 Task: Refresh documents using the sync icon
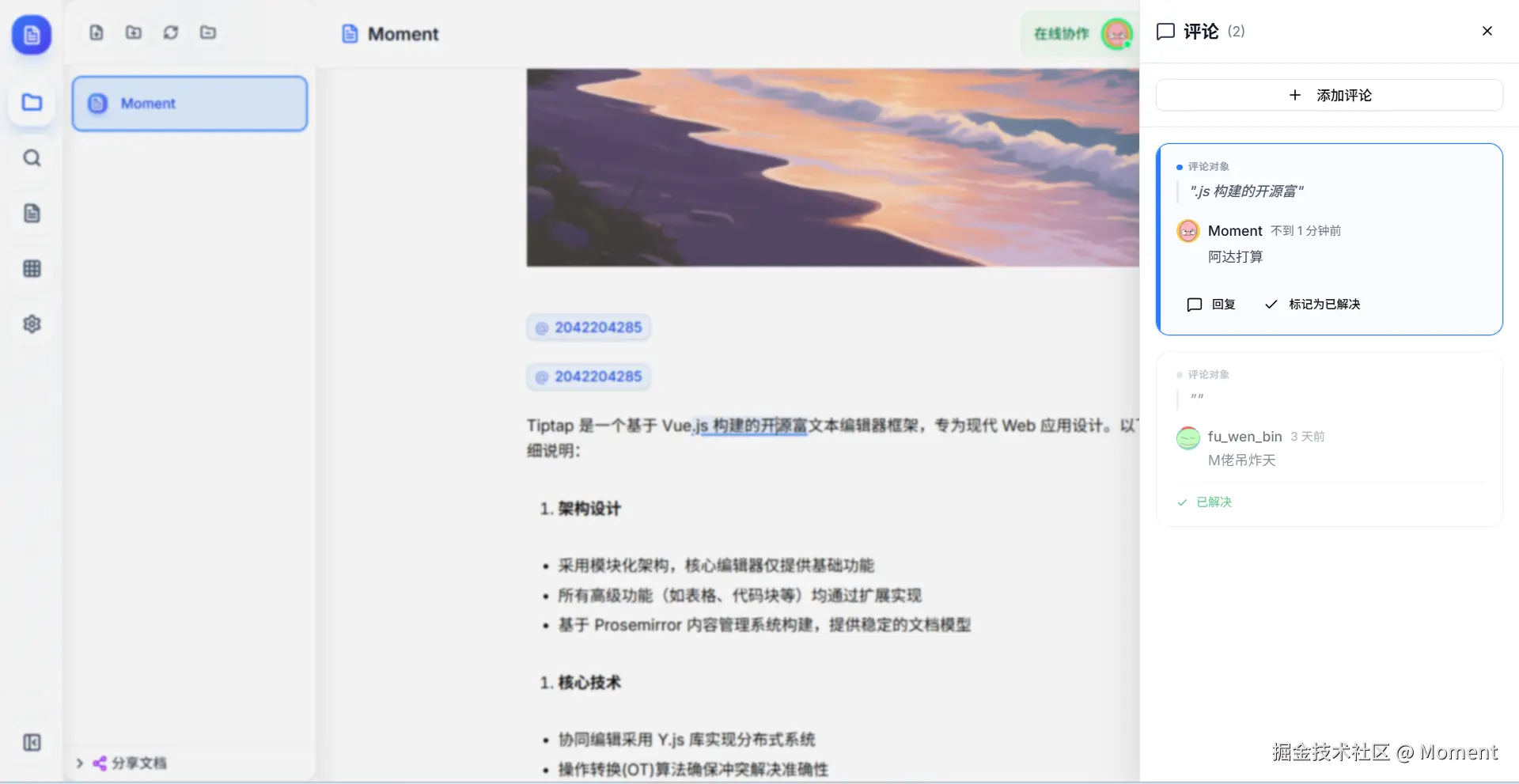(x=170, y=32)
